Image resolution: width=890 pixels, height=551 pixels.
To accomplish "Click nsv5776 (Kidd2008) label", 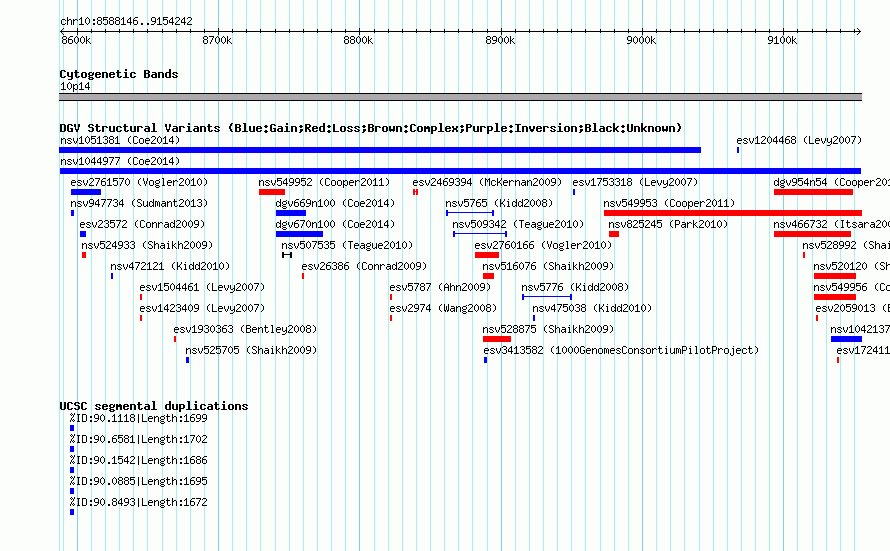I will 575,287.
